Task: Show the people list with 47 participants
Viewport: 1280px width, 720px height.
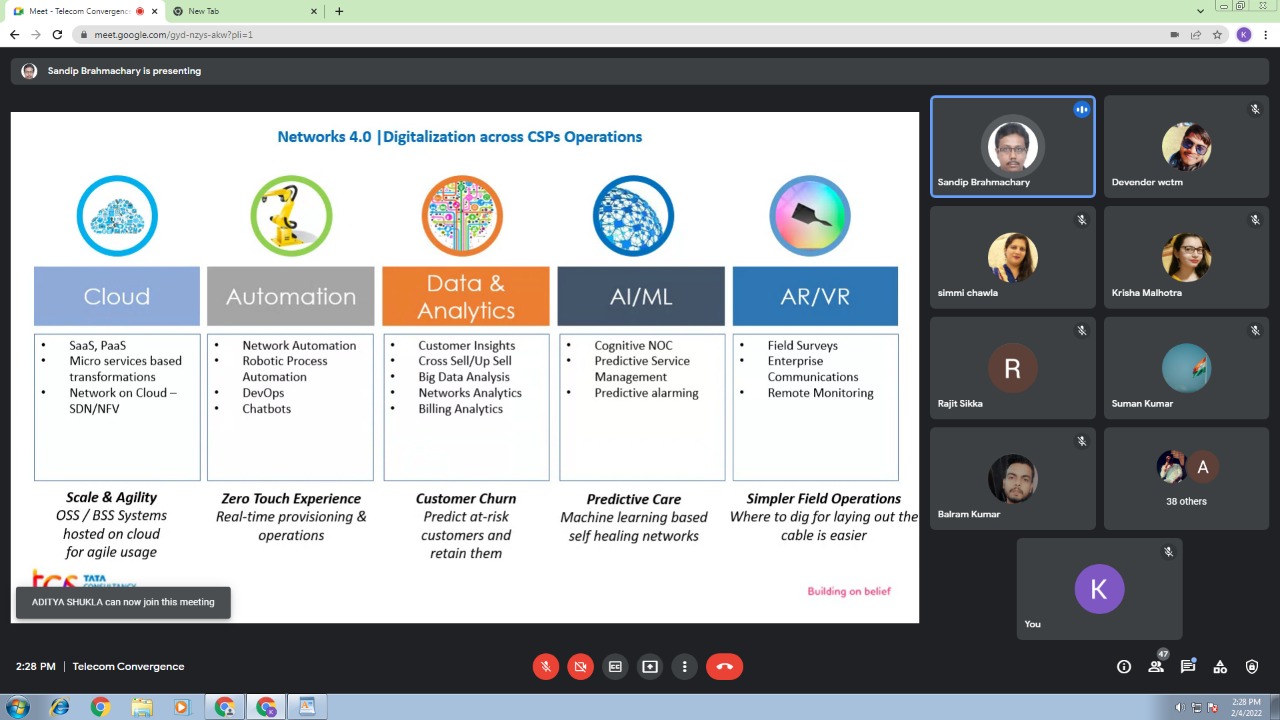Action: pyautogui.click(x=1156, y=667)
